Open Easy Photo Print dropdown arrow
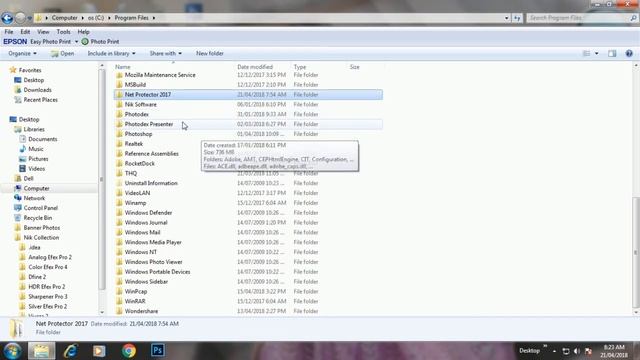Screen dimensions: 640x360 tap(76, 42)
